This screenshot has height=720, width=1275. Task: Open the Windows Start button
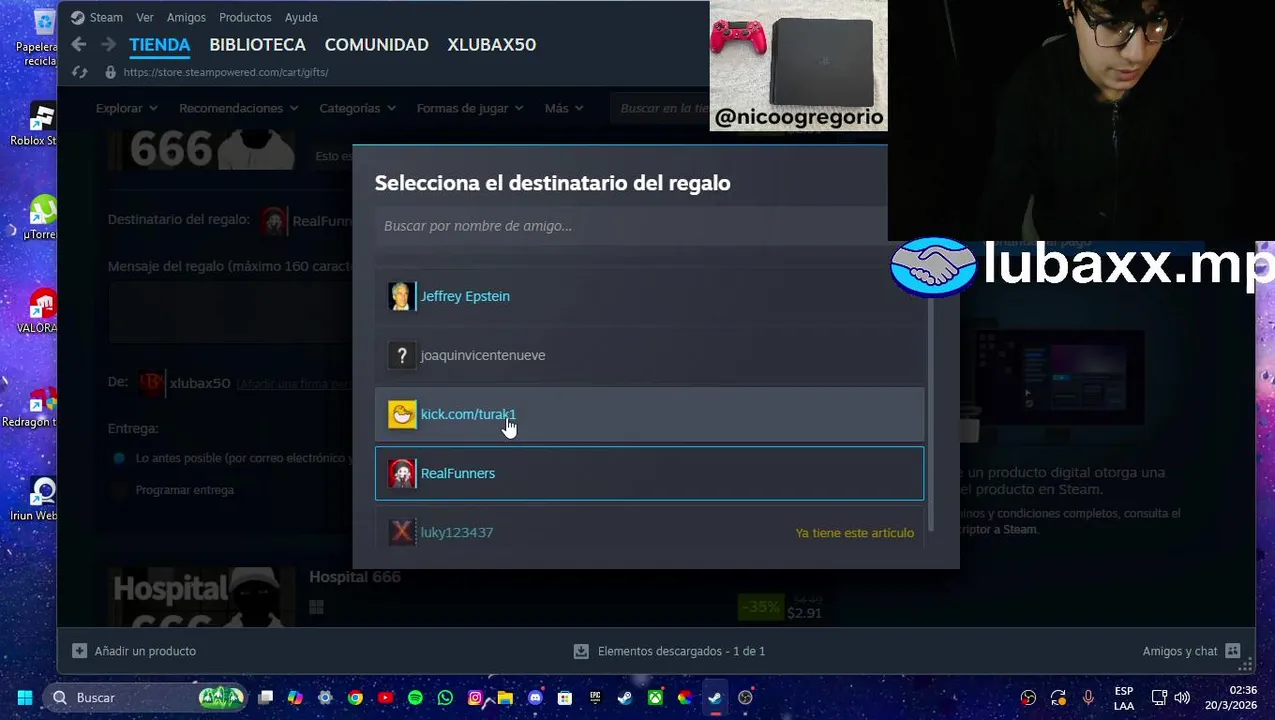tap(25, 698)
